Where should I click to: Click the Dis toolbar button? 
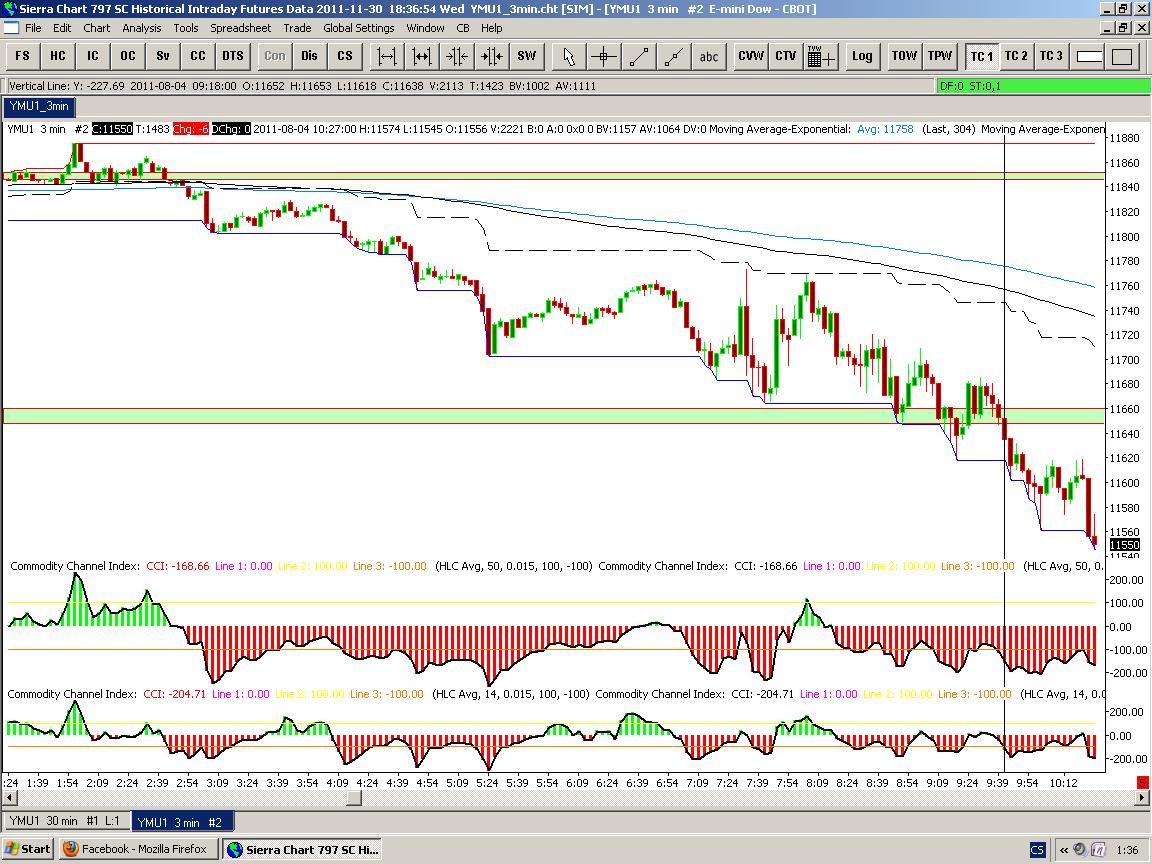(309, 56)
